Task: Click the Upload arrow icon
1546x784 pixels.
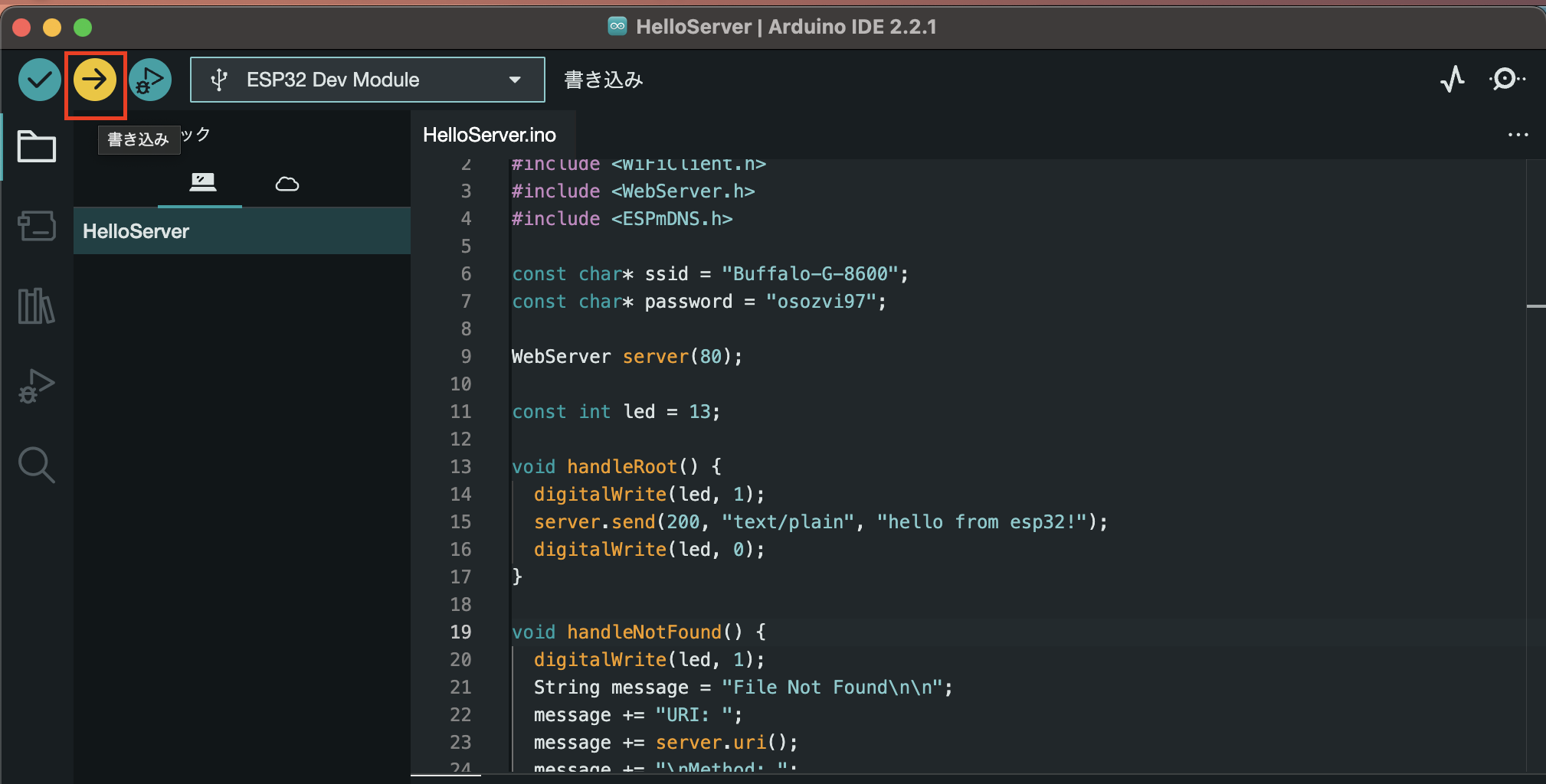Action: tap(95, 79)
